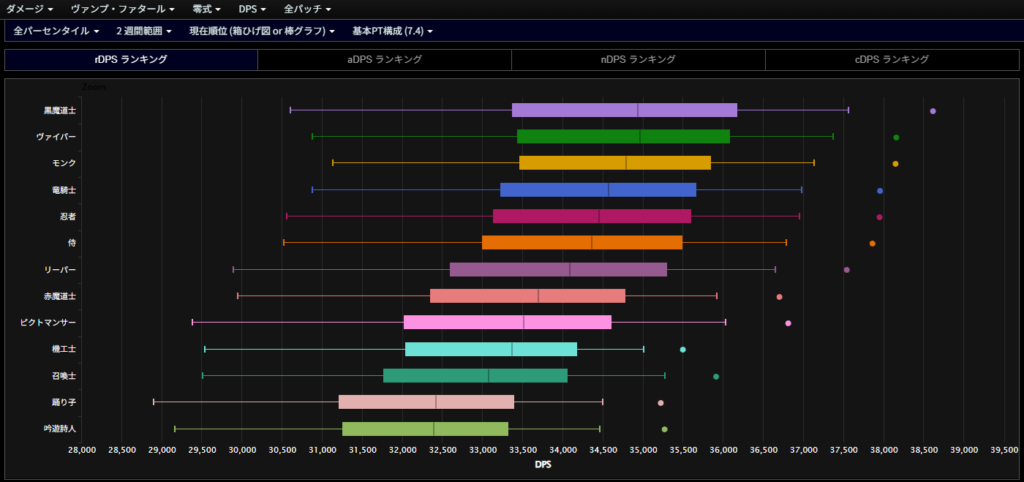Open the 全パッチ patch filter

coord(307,8)
